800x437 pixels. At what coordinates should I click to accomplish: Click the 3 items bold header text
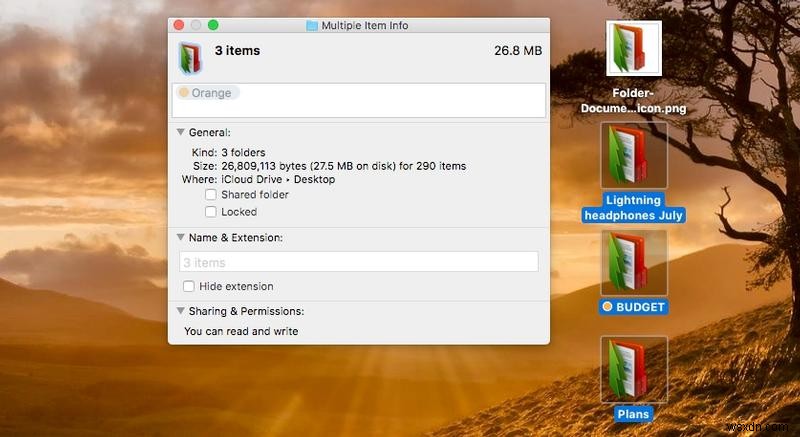[237, 50]
